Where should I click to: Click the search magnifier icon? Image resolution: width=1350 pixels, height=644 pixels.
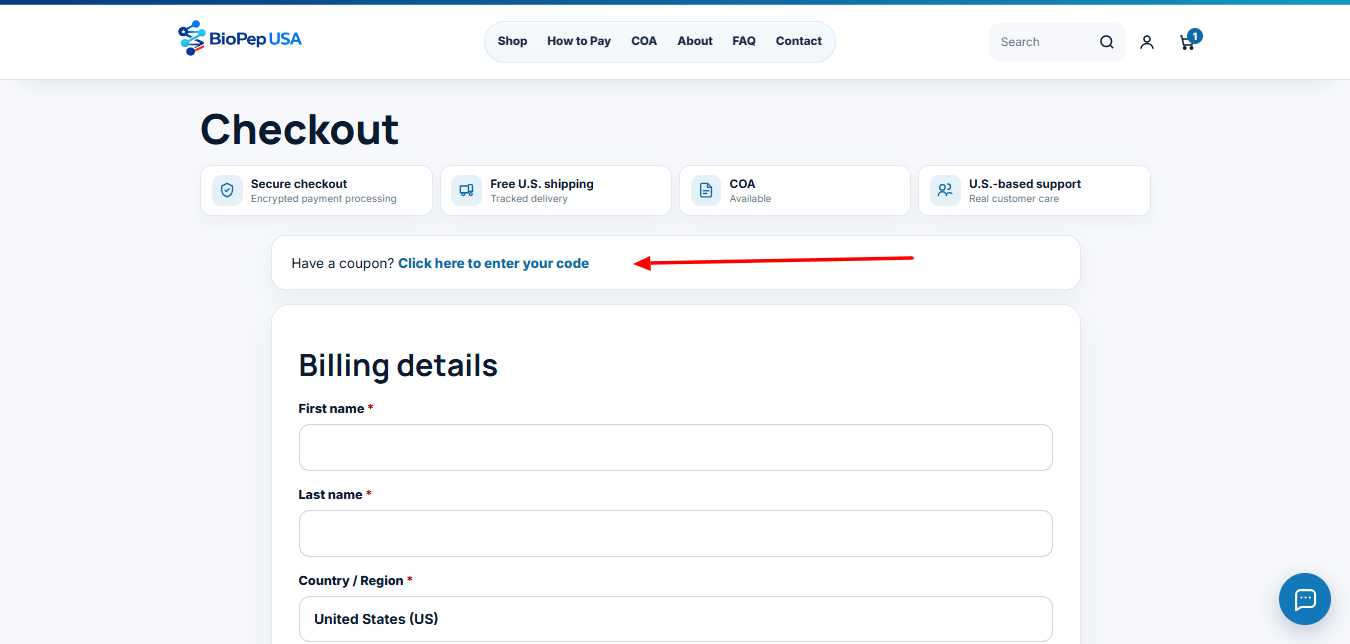coord(1107,42)
